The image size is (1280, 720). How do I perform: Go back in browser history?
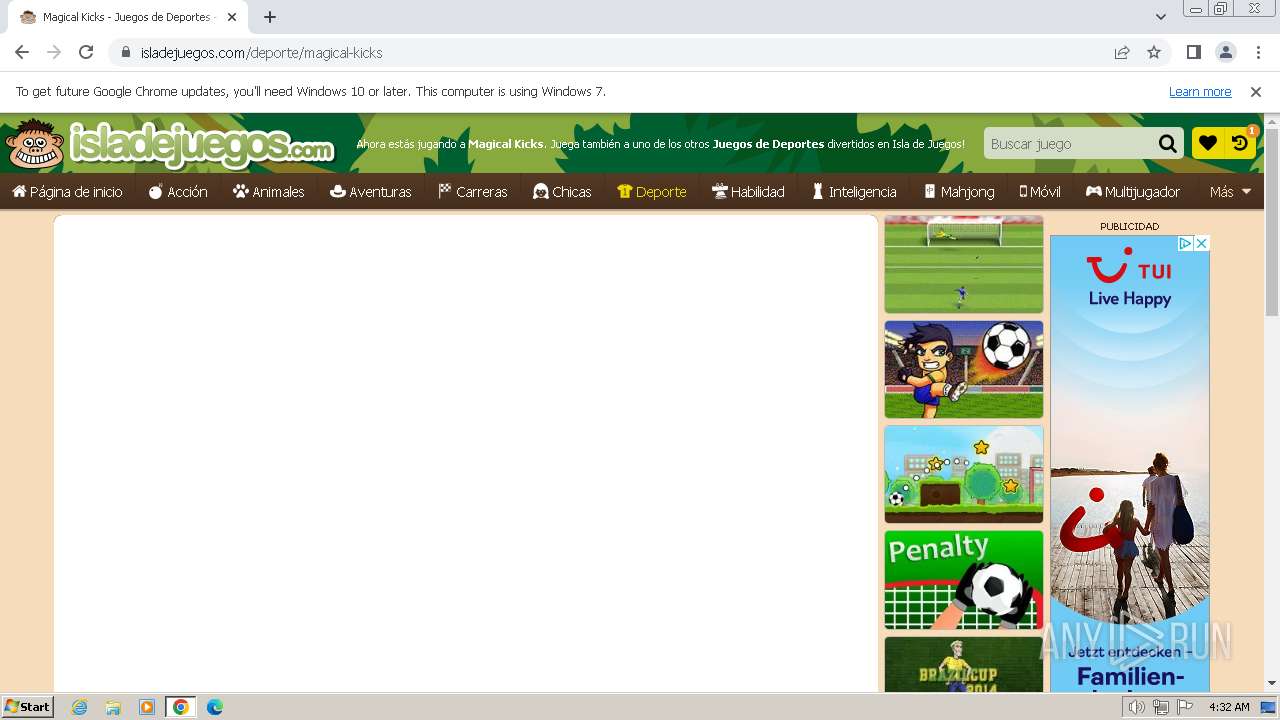click(x=22, y=52)
